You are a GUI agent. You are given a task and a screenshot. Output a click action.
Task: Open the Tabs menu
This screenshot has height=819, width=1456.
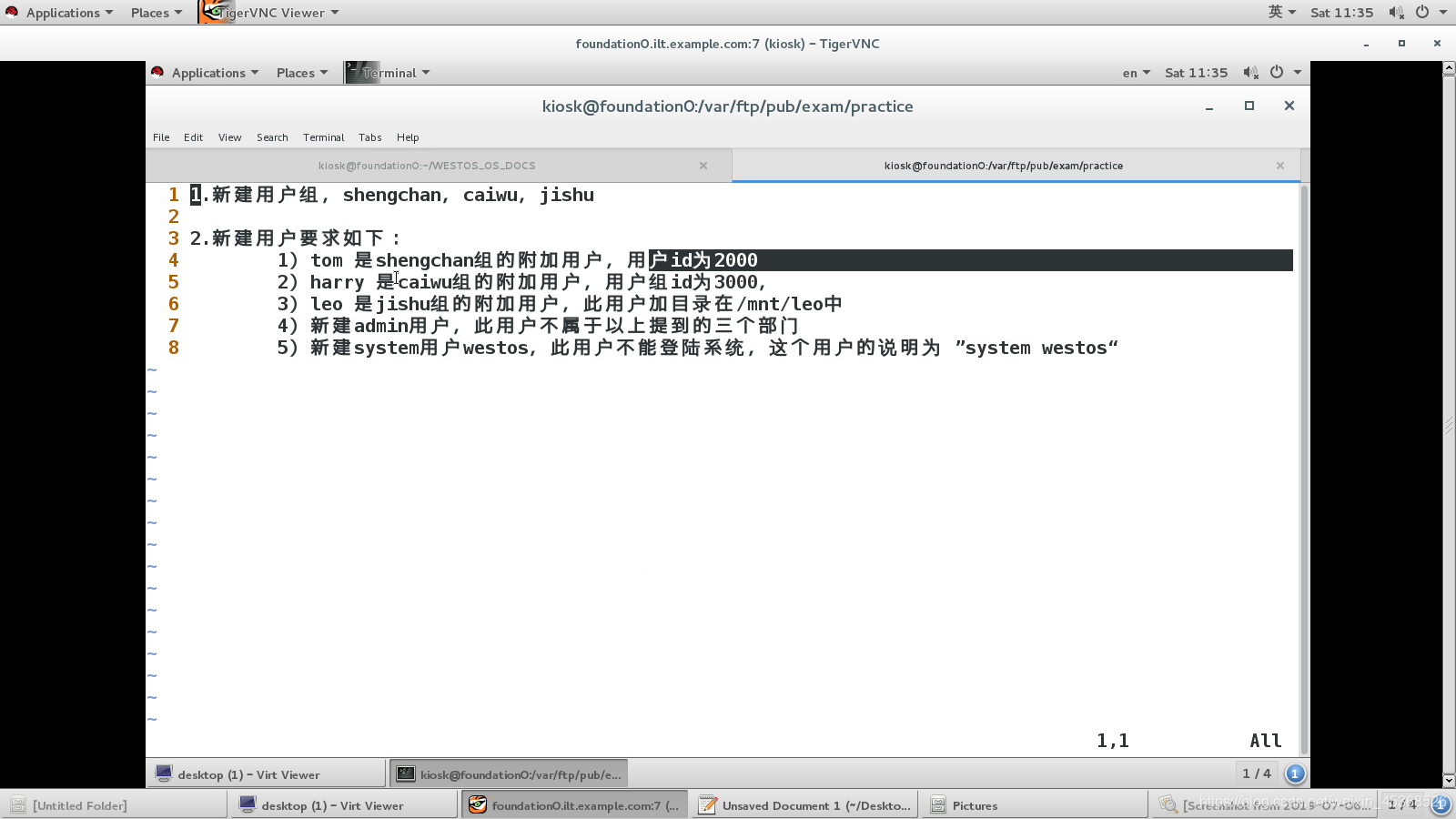pos(369,137)
